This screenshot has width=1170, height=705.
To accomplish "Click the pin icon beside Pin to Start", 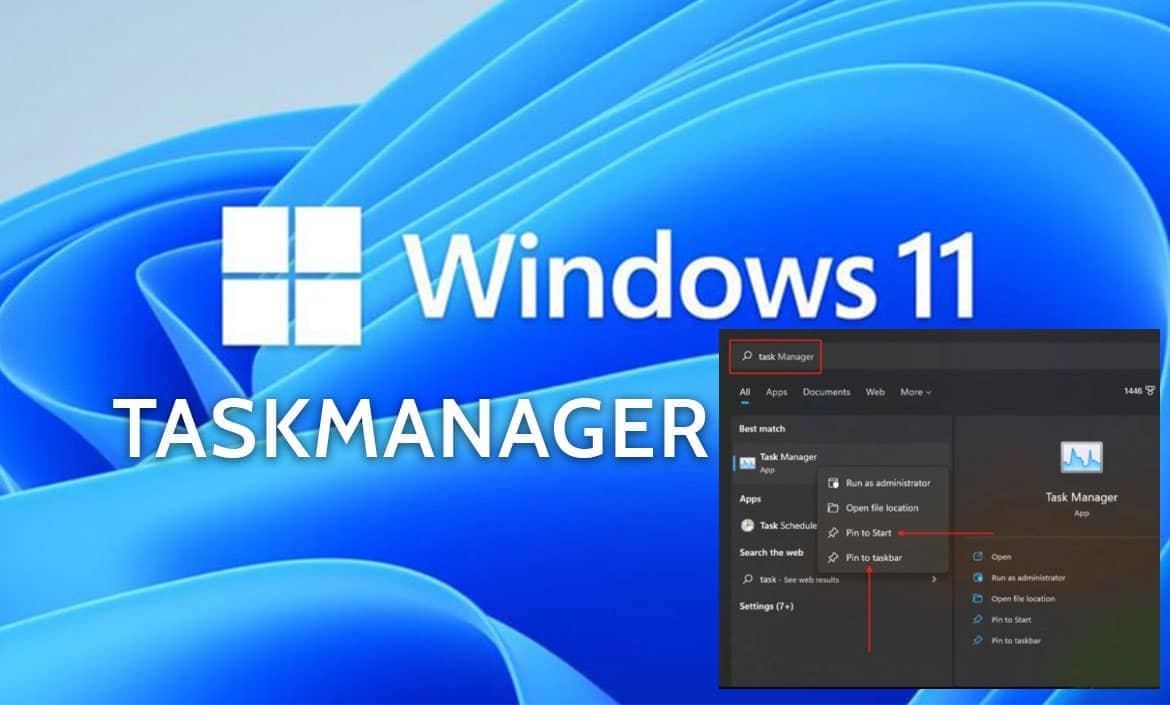I will pyautogui.click(x=833, y=533).
